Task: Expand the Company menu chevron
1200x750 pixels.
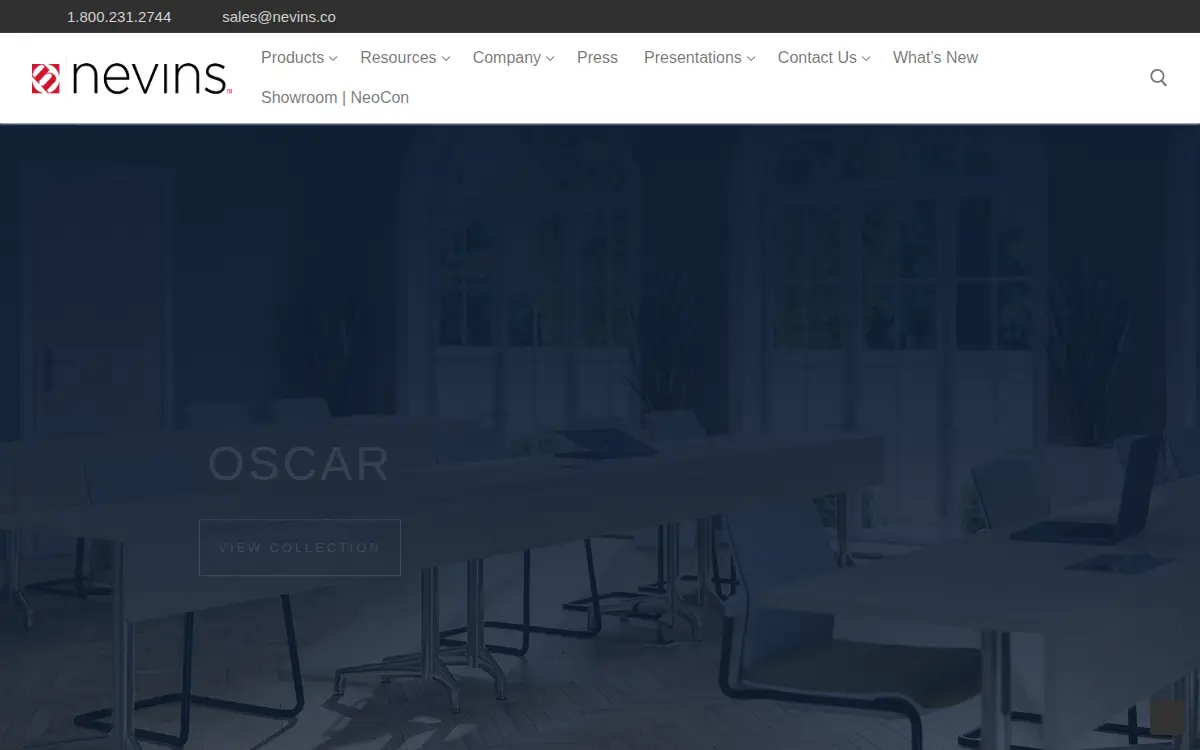Action: [x=549, y=59]
